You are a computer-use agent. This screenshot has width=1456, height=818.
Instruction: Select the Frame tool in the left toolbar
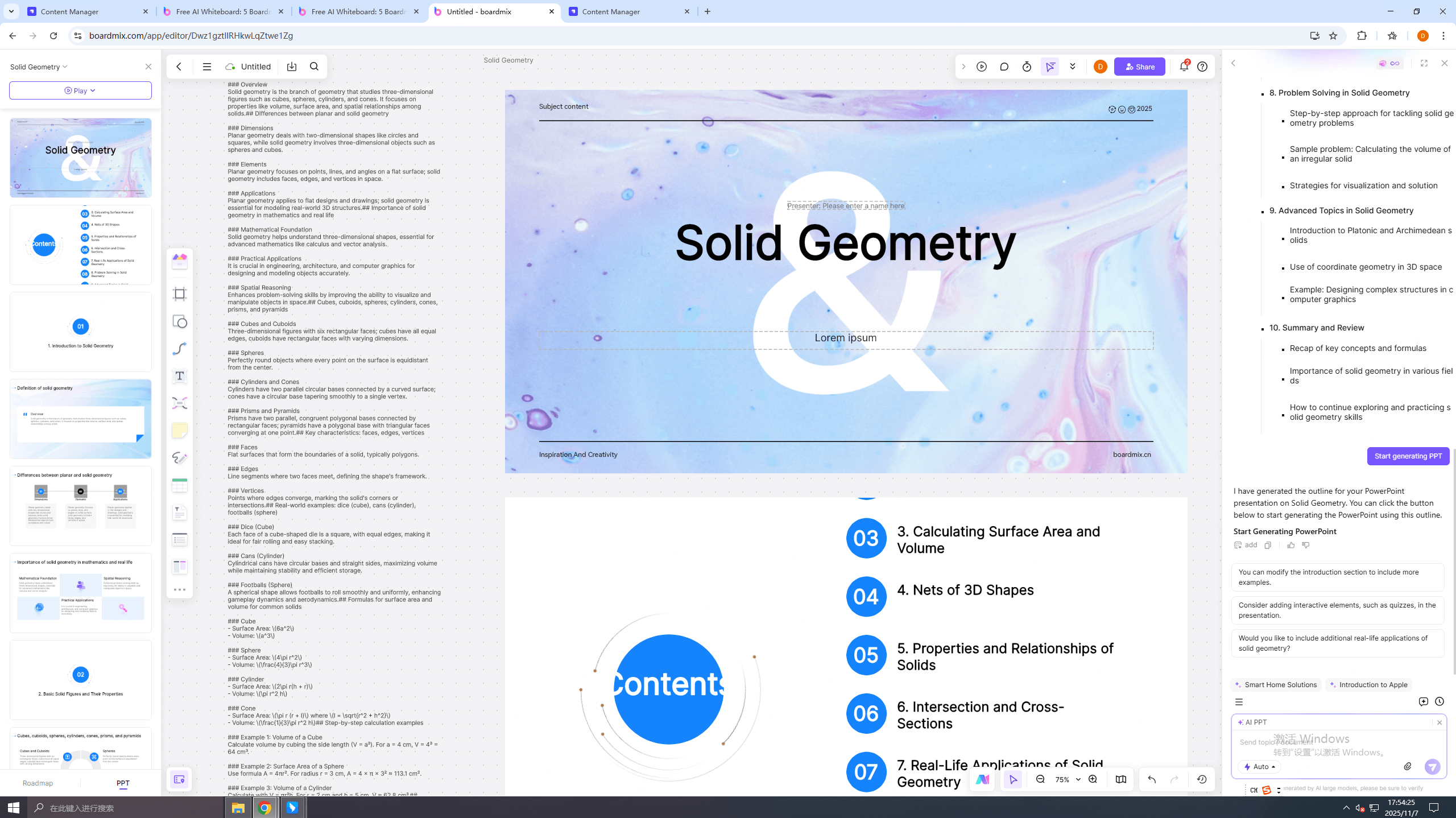(x=180, y=294)
